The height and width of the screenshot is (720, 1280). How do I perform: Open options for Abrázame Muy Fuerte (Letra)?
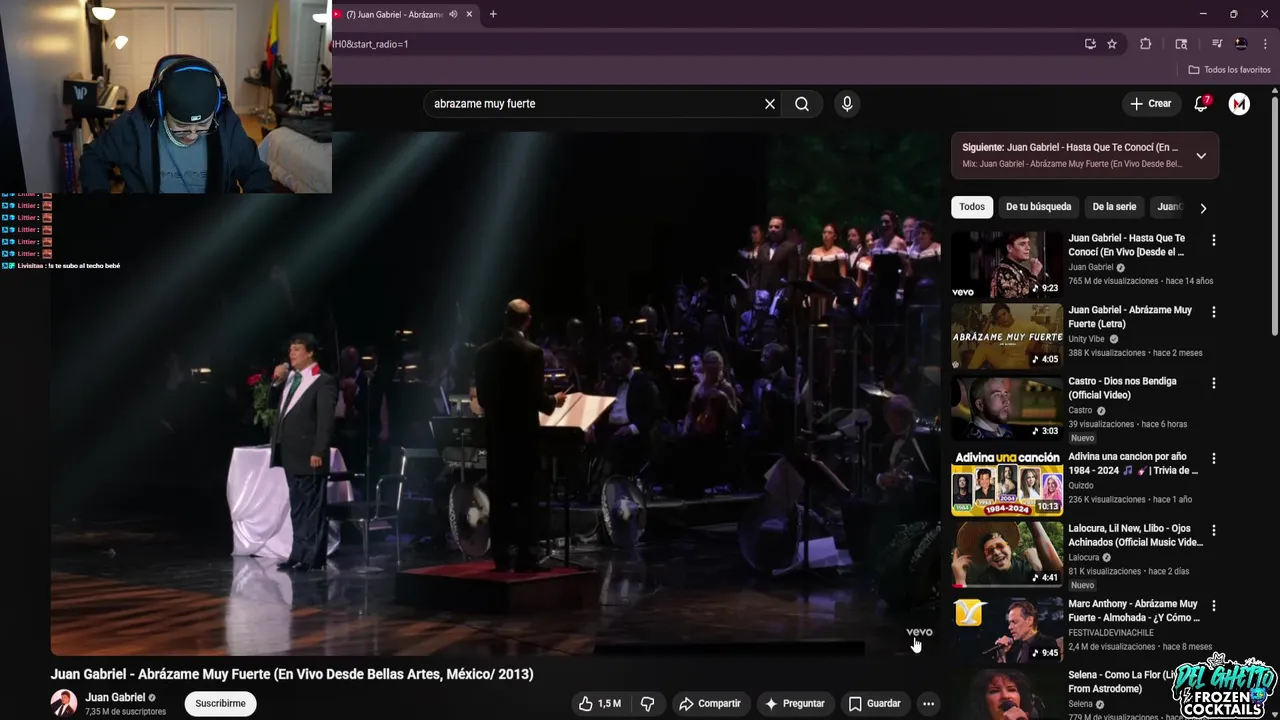pos(1214,312)
